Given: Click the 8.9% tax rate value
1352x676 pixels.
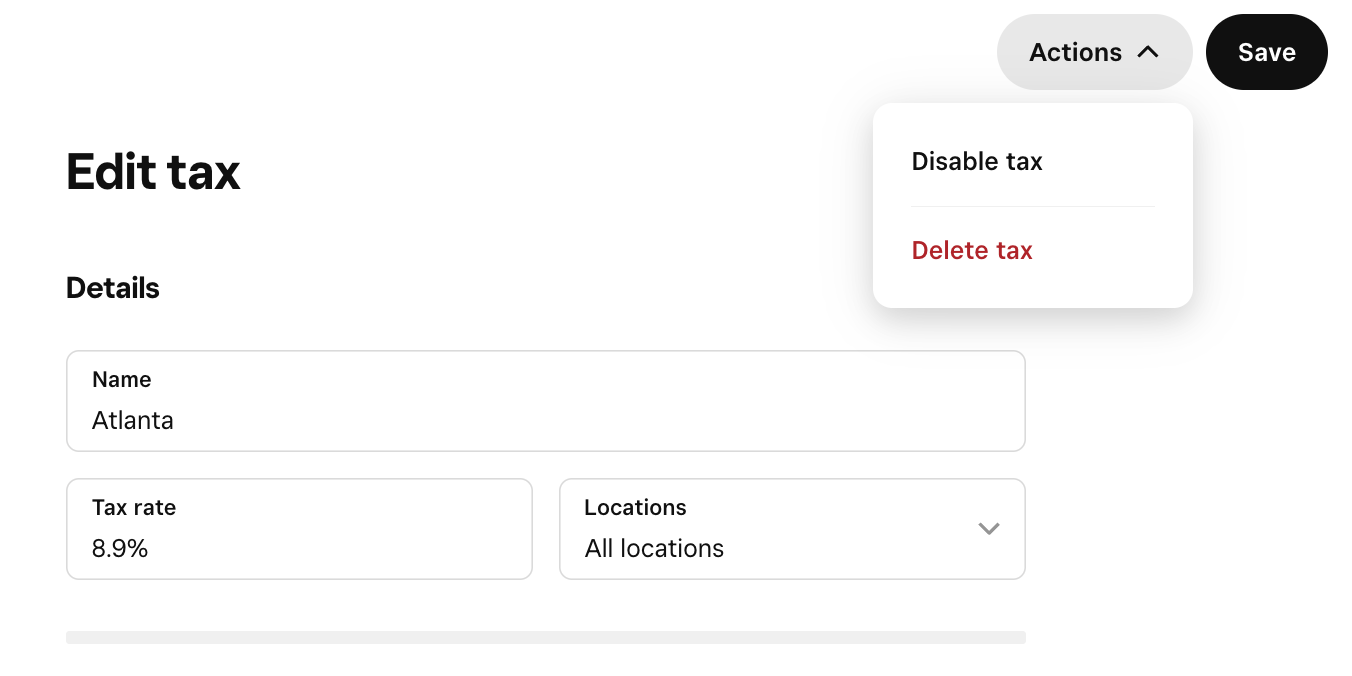Looking at the screenshot, I should tap(120, 549).
